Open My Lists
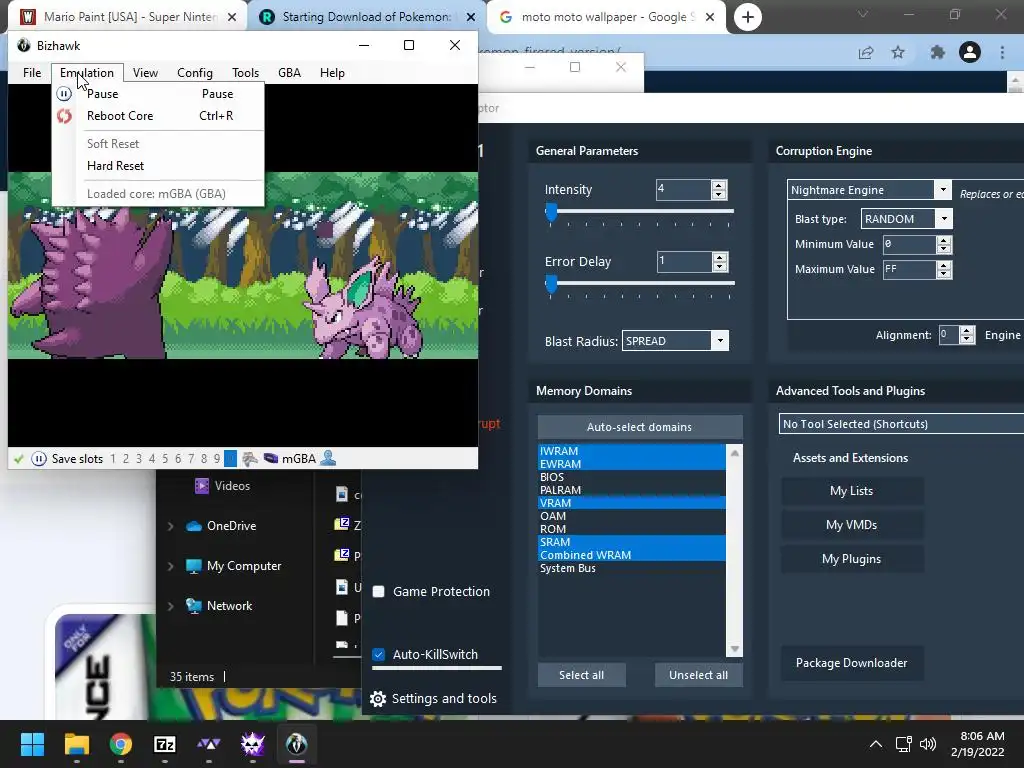This screenshot has width=1024, height=768. 852,491
